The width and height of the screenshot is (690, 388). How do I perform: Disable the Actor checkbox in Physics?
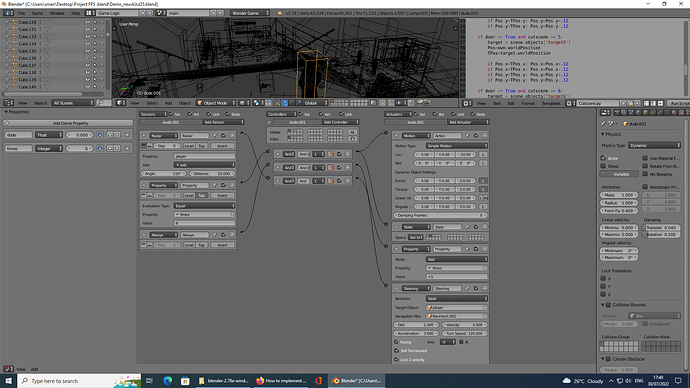click(603, 158)
